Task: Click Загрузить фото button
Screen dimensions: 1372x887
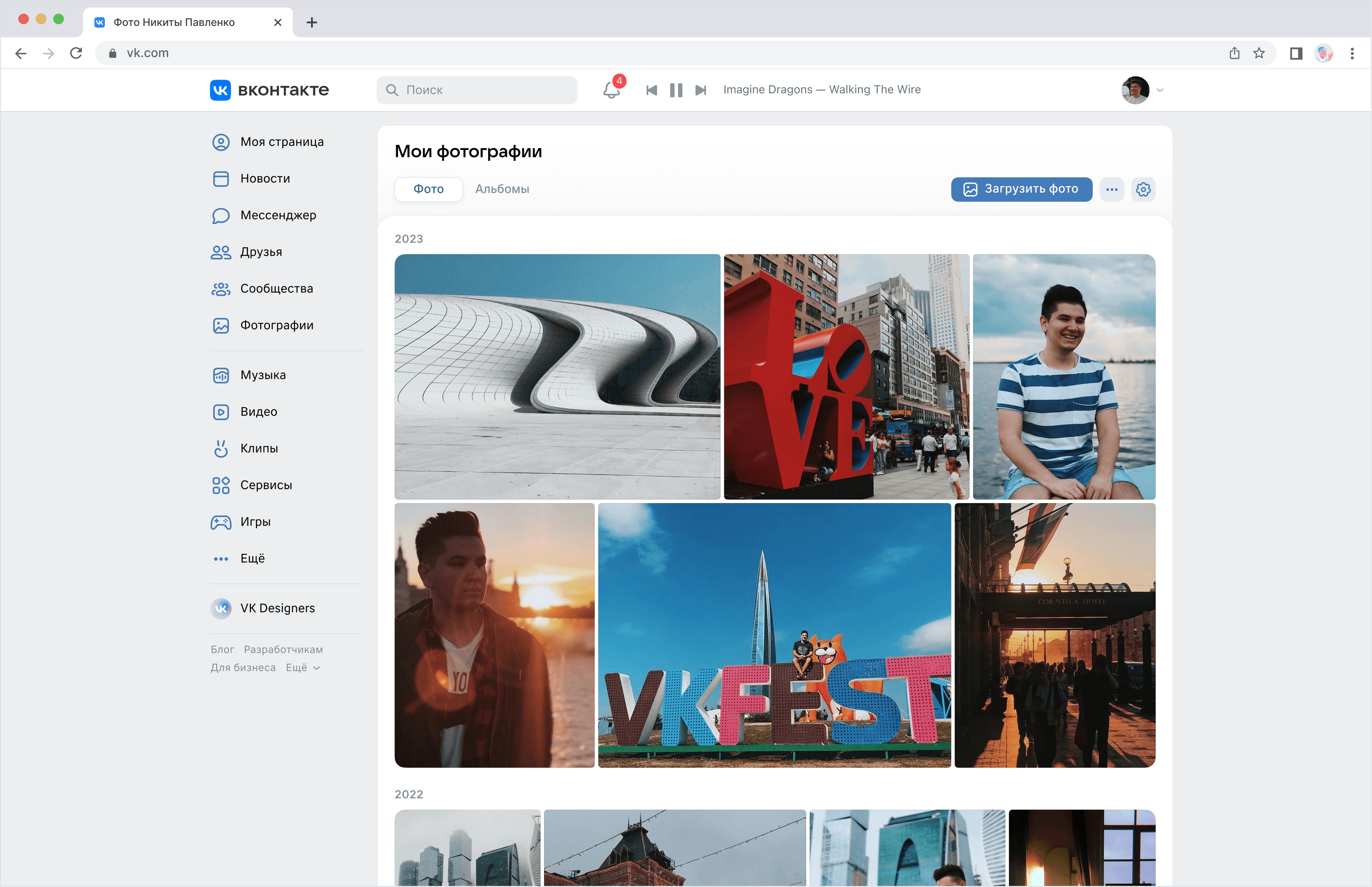Action: coord(1021,189)
